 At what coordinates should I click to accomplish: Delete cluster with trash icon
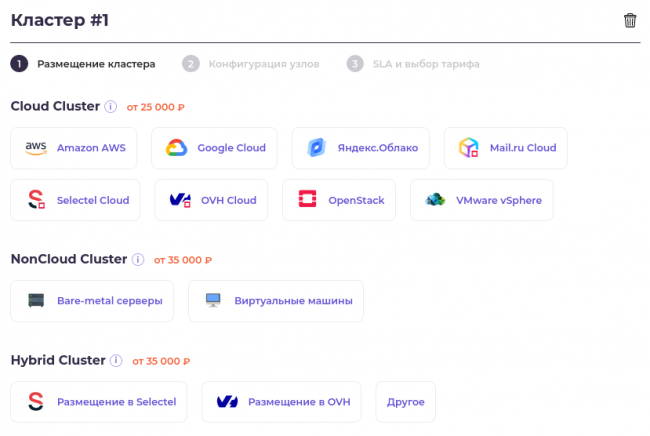tap(630, 21)
